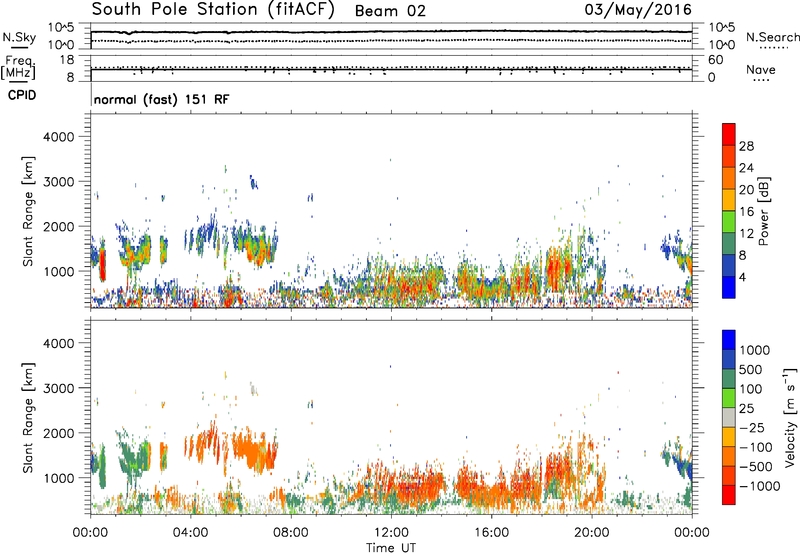Click the 'Time UT' axis label
The image size is (800, 554).
coord(391,547)
